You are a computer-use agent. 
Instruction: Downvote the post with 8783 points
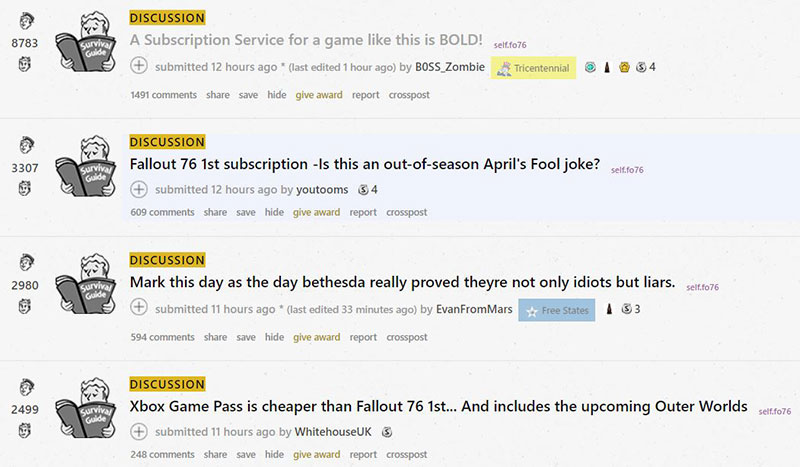coord(25,64)
